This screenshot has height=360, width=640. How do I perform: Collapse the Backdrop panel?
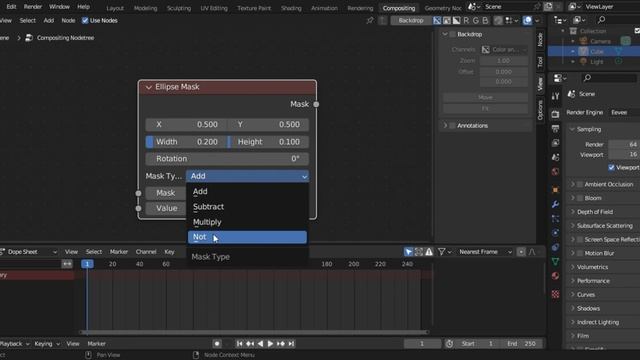point(445,34)
